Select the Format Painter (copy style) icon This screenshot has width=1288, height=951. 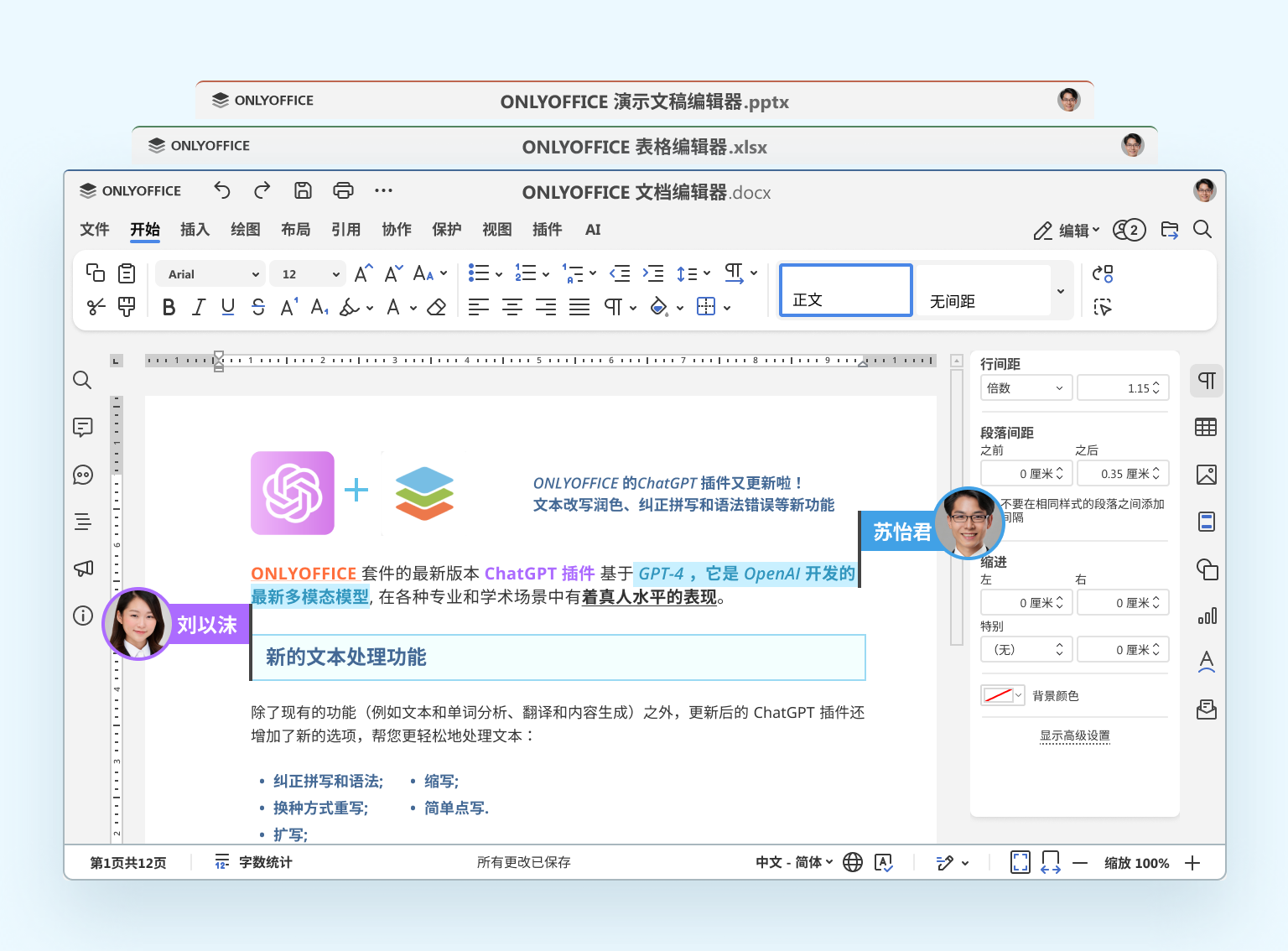point(127,307)
